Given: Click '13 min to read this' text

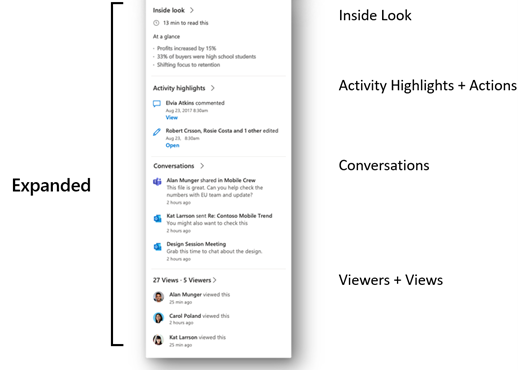Looking at the screenshot, I should coord(186,23).
